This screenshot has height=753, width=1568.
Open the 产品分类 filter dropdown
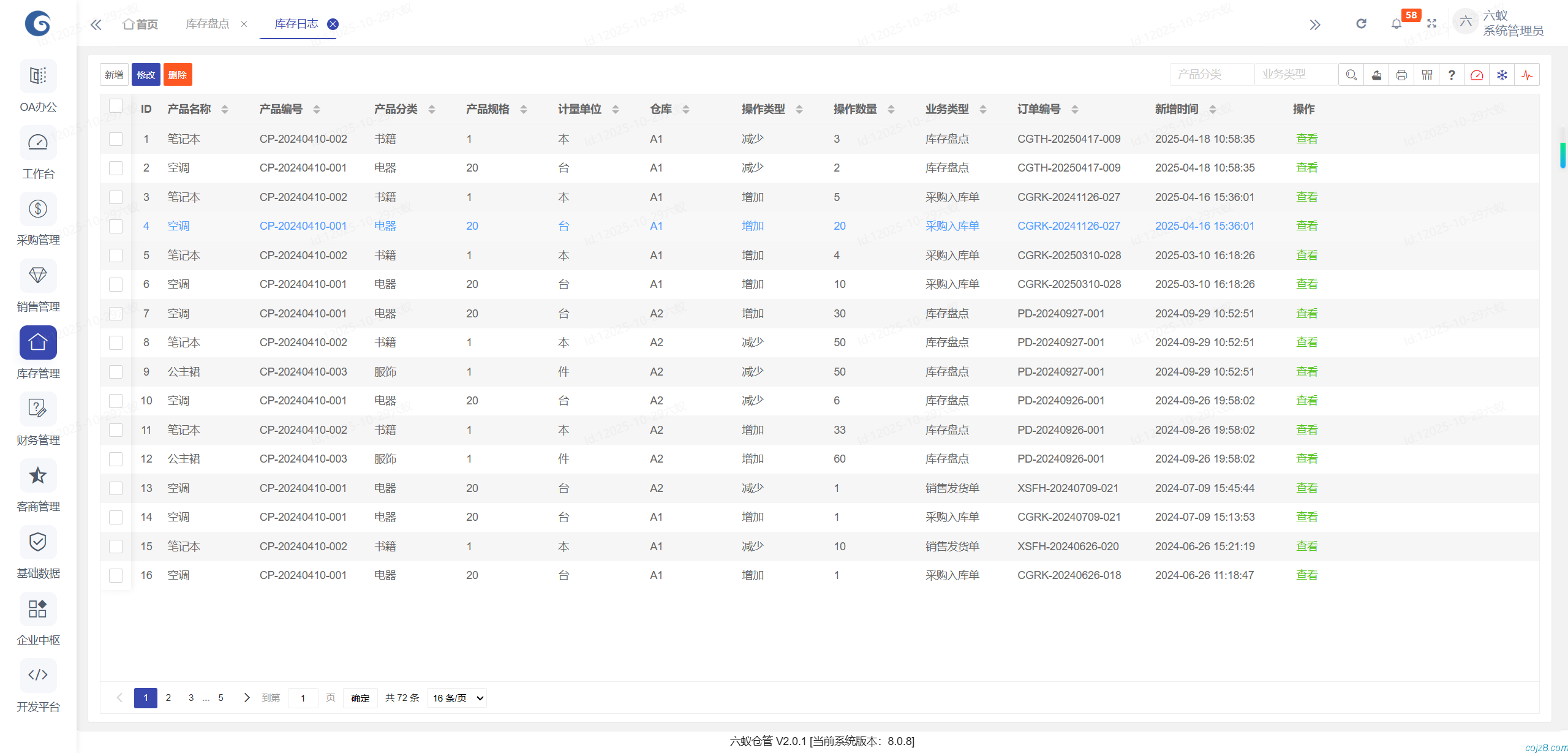coord(1211,75)
